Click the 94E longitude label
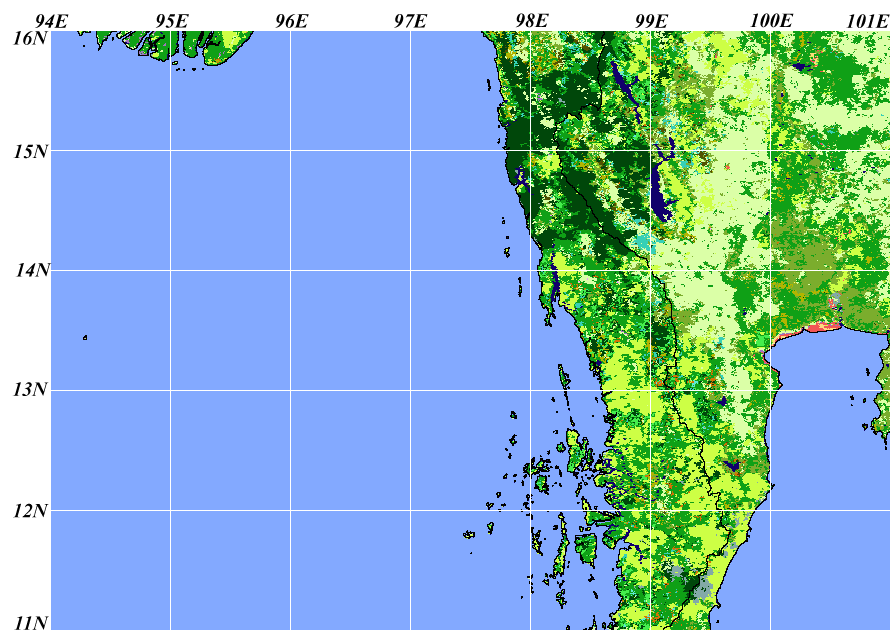 [52, 22]
